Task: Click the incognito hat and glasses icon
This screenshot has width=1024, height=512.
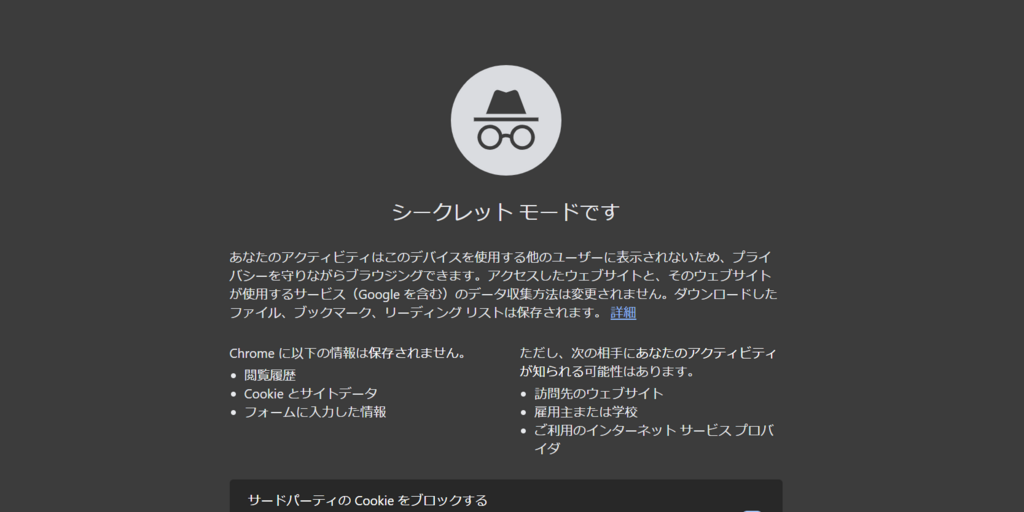Action: click(506, 120)
